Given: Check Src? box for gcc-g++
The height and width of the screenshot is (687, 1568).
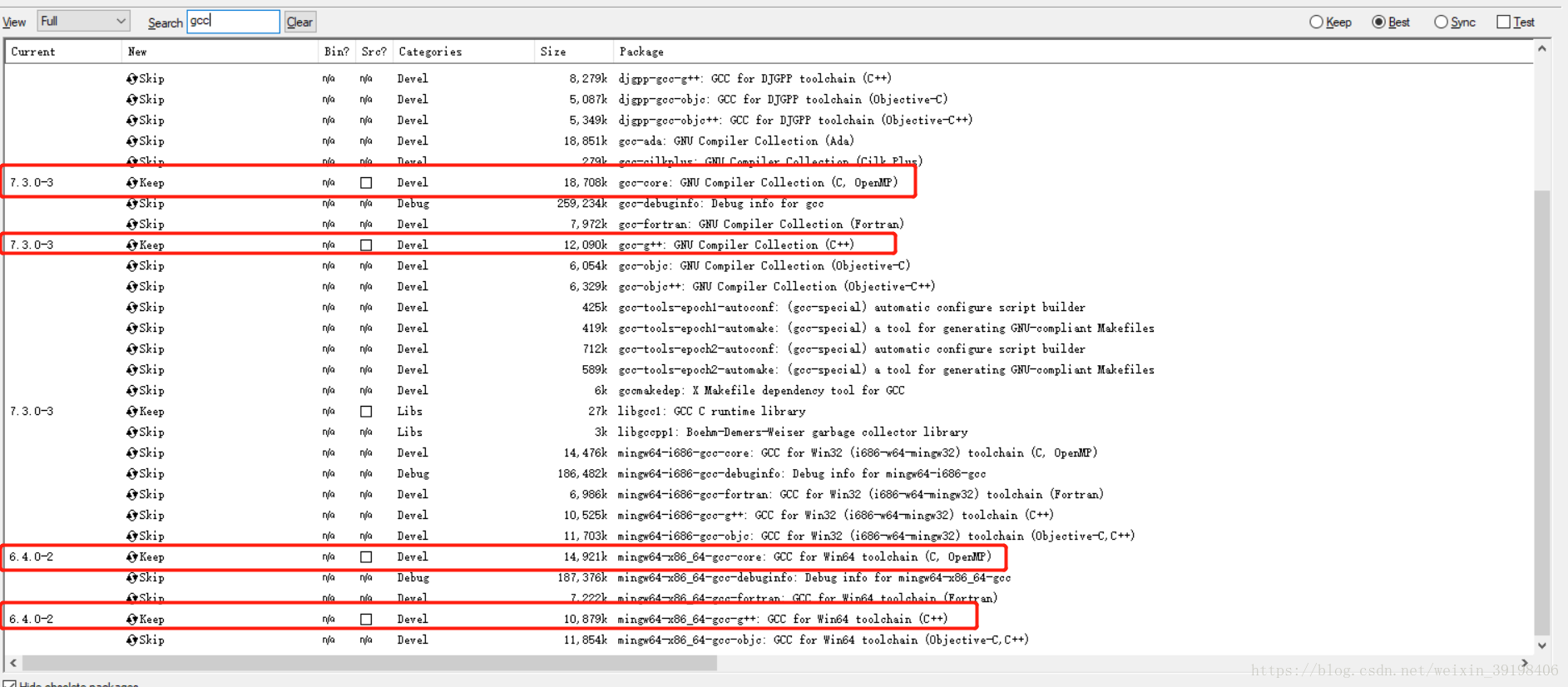Looking at the screenshot, I should pyautogui.click(x=366, y=245).
